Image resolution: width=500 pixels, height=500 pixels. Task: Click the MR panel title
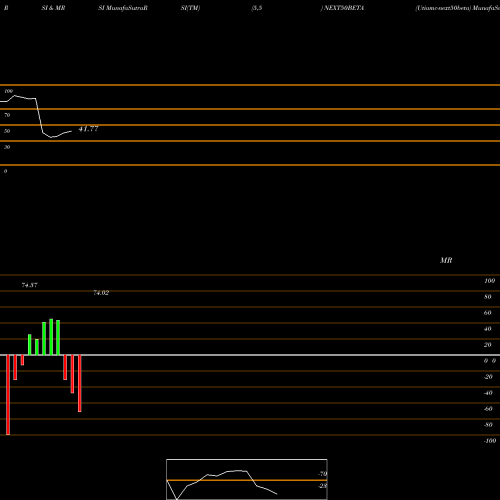coord(446,260)
